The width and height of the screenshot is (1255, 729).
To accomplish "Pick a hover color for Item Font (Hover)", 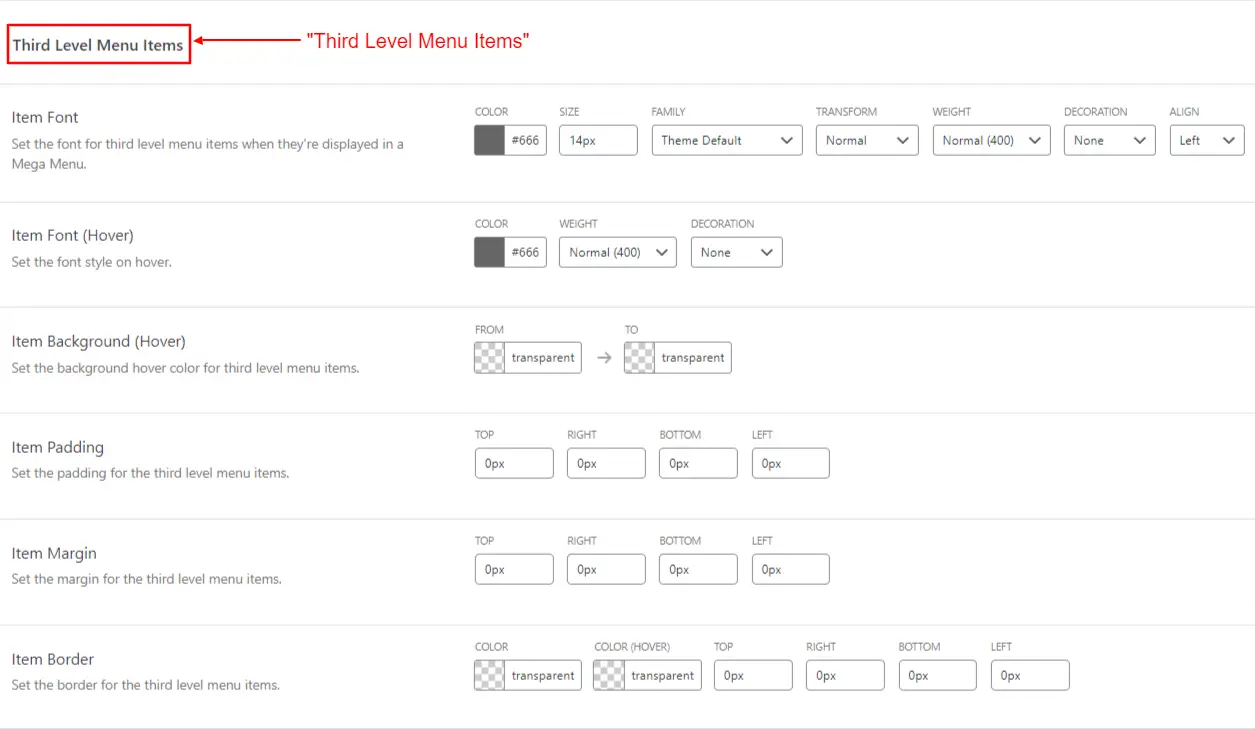I will (x=487, y=252).
